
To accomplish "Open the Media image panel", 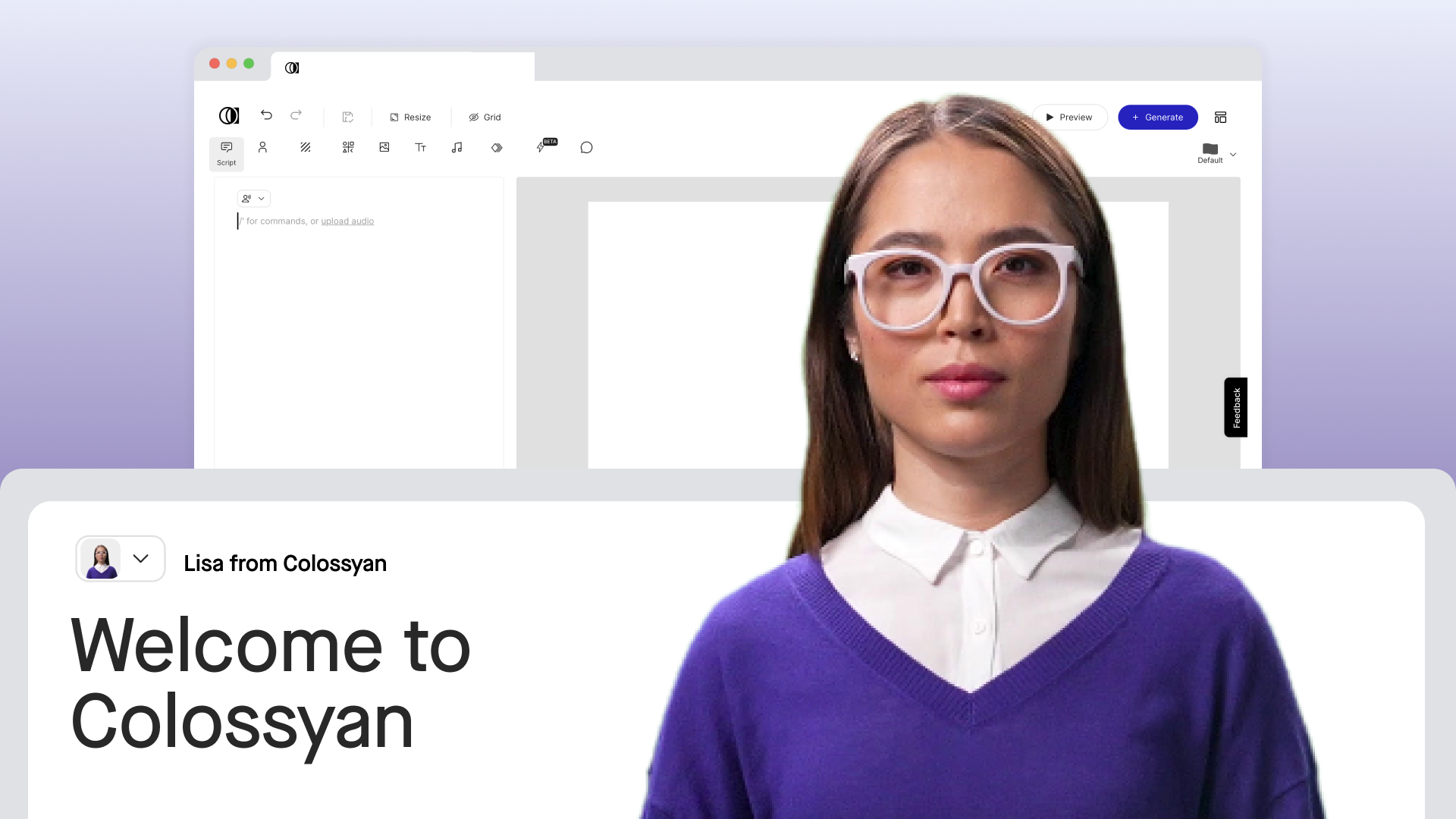I will pos(384,147).
